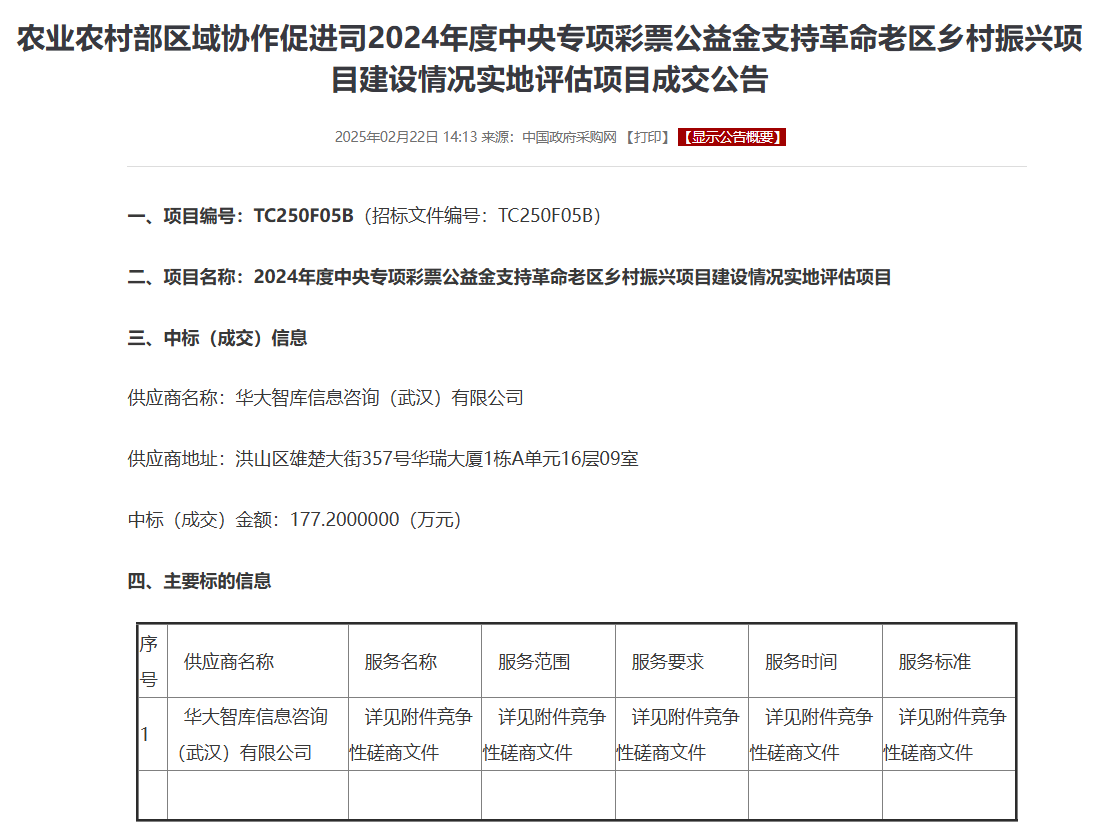The width and height of the screenshot is (1104, 832).
Task: Click the supplier address 洪山区雄楚大街357号 line
Action: (383, 459)
